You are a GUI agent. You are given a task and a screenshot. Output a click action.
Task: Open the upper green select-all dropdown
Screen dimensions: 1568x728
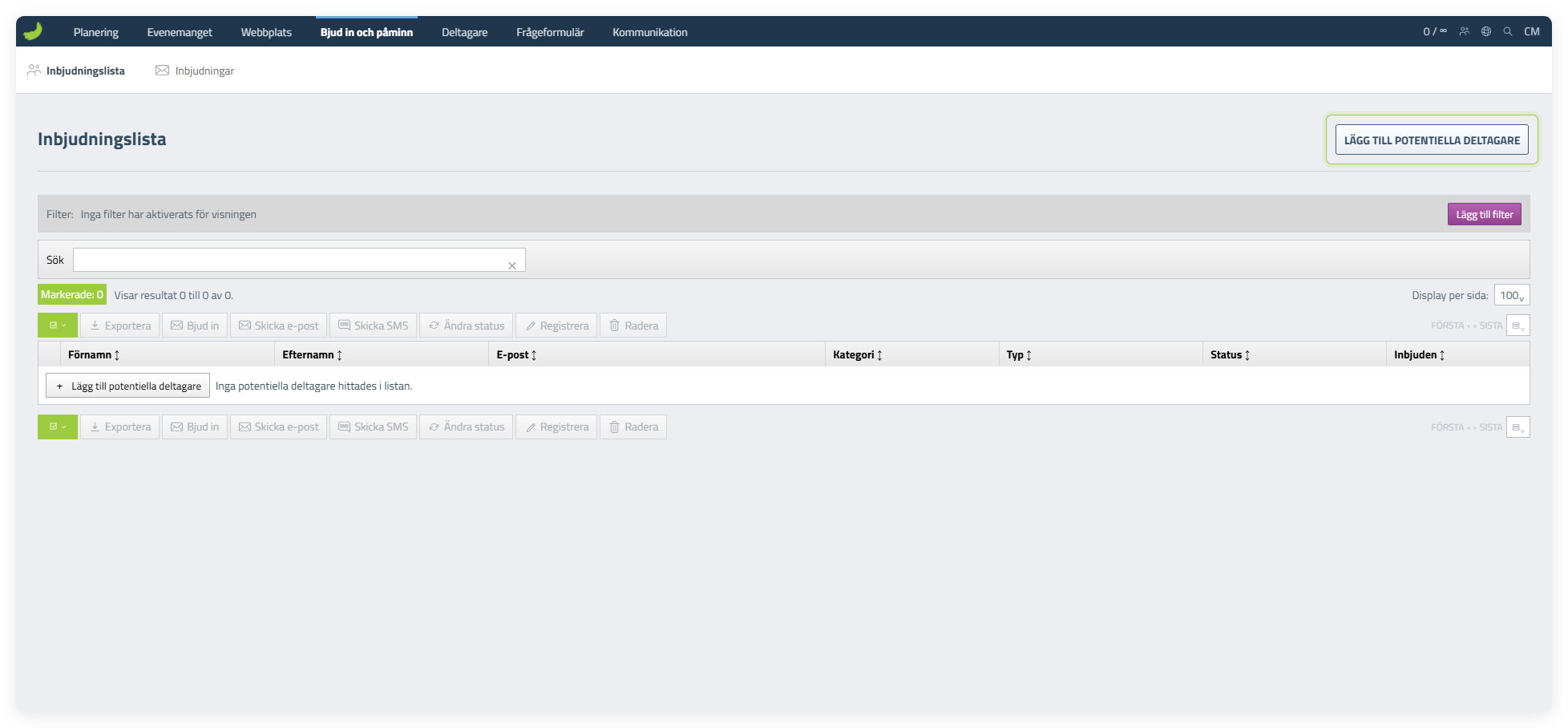58,326
